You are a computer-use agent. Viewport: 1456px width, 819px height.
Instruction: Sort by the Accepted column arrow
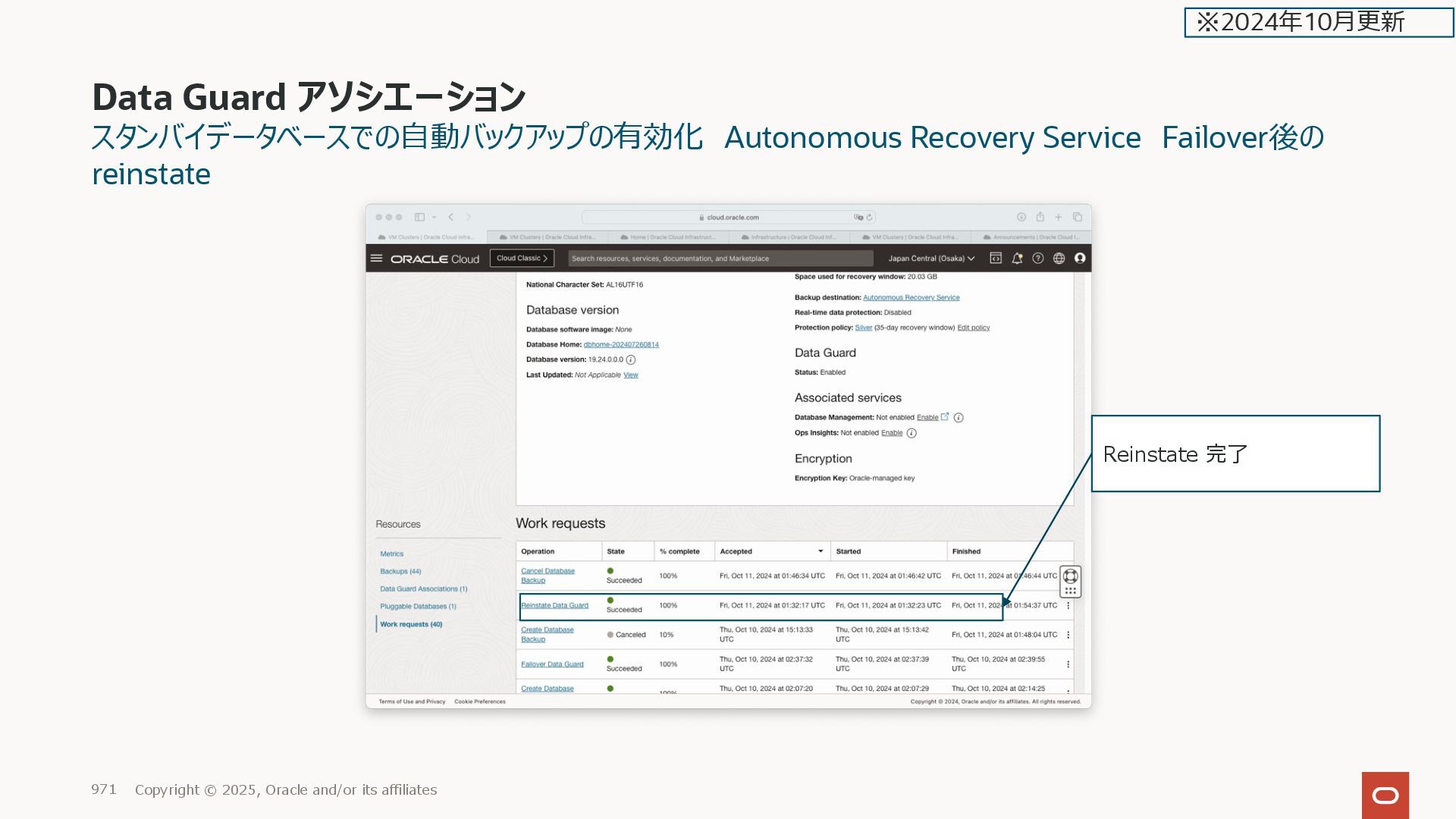821,551
